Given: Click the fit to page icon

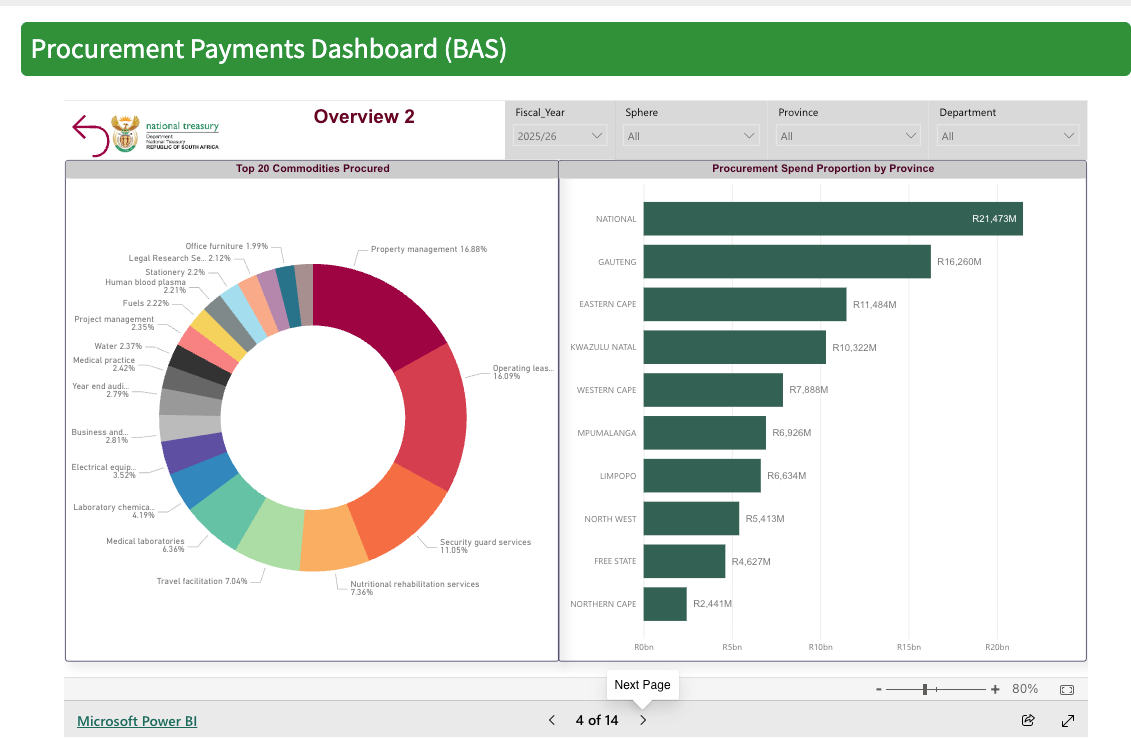Looking at the screenshot, I should pos(1066,689).
